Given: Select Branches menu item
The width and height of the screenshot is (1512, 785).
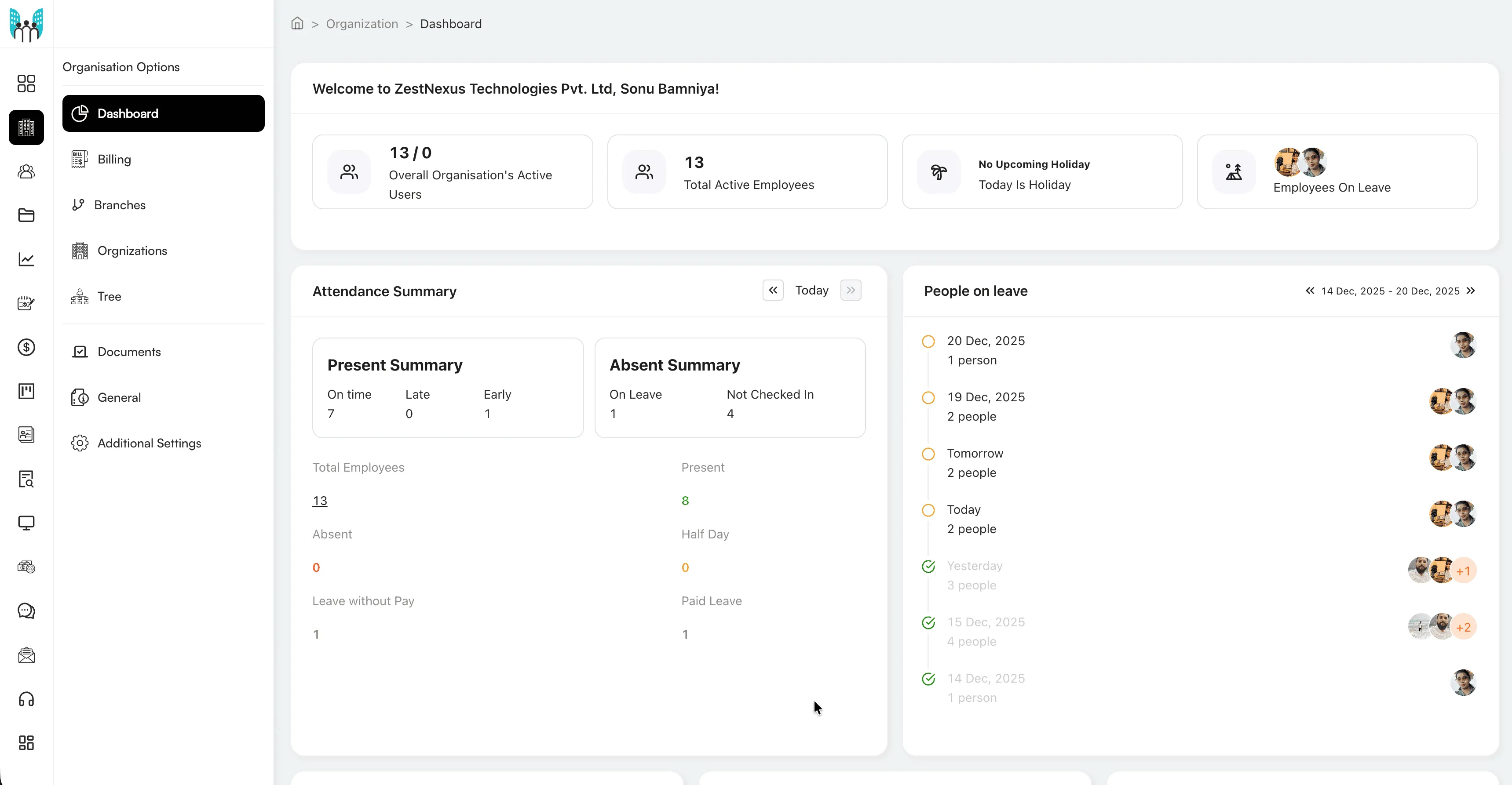Looking at the screenshot, I should point(119,205).
